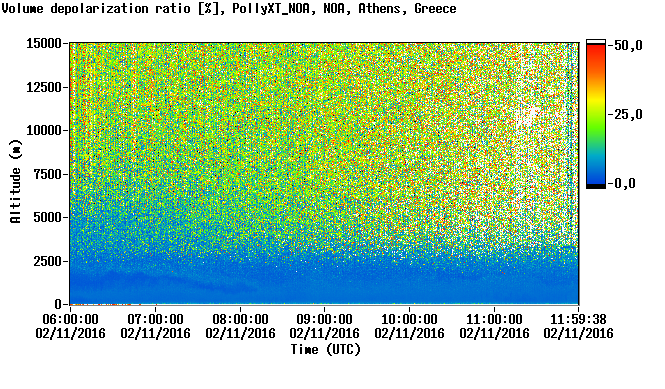This screenshot has height=389, width=665.
Task: Select the 15000 altitude tick label
Action: pyautogui.click(x=44, y=43)
